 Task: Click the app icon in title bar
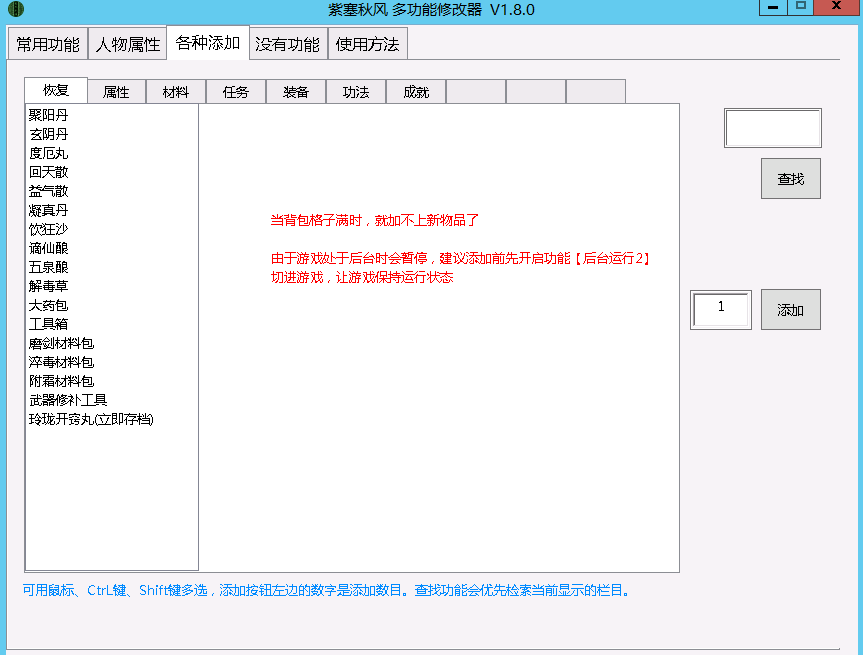coord(15,9)
